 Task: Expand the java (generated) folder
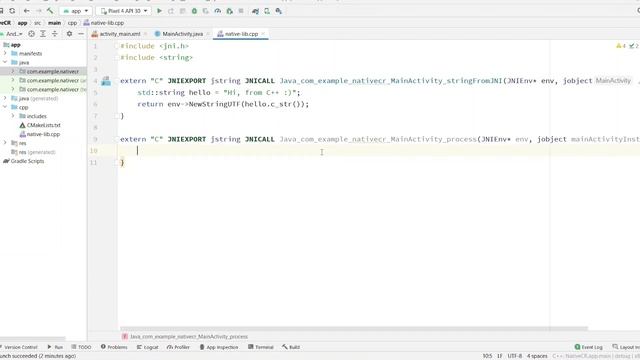[5, 98]
